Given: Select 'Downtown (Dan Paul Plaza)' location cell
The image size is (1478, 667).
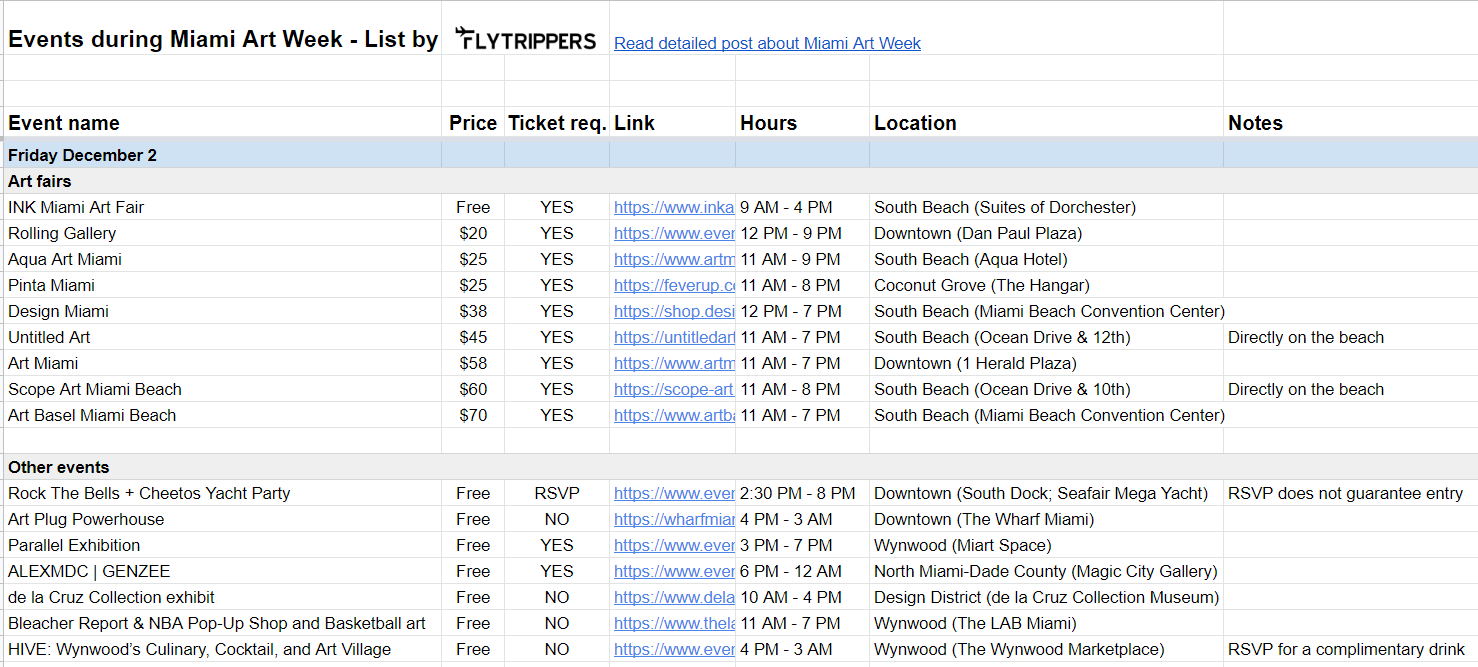Looking at the screenshot, I should [1046, 233].
